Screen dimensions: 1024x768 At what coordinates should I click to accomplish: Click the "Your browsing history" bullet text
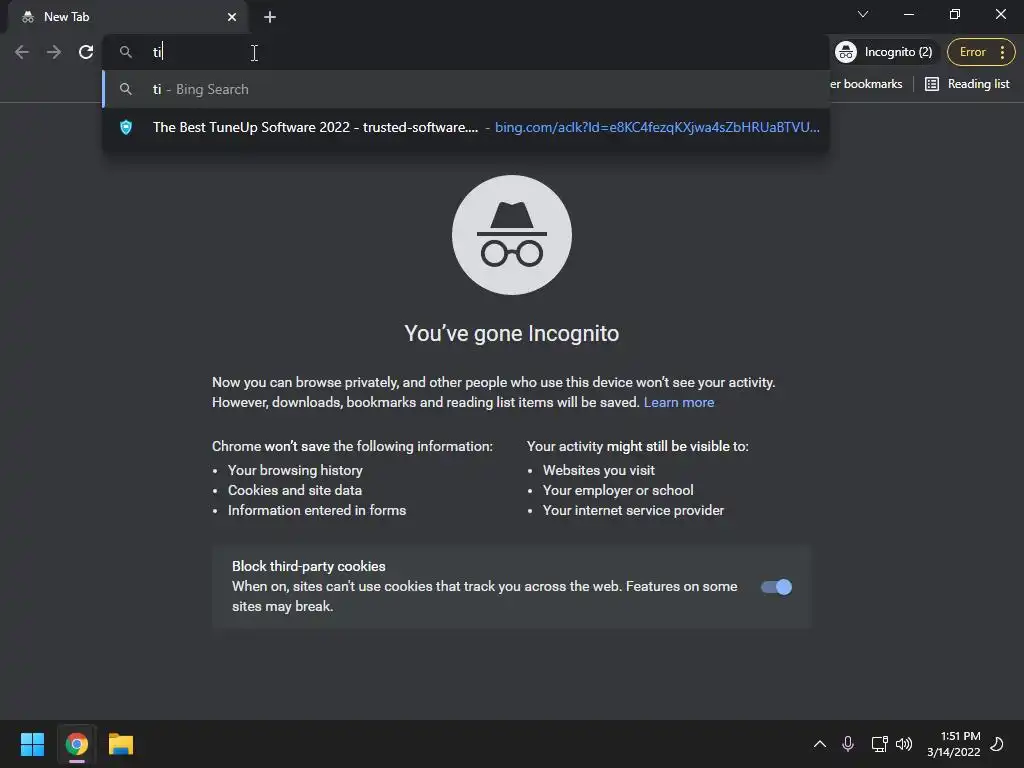click(x=295, y=470)
